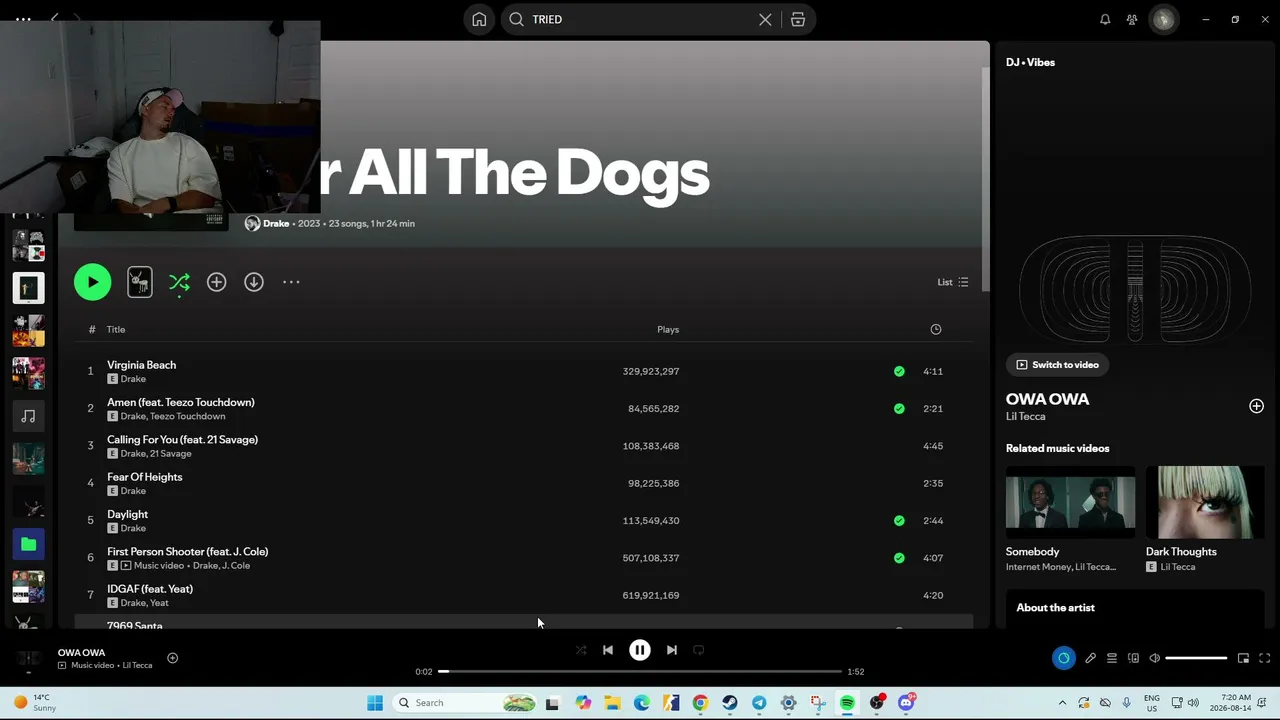1280x720 pixels.
Task: Adjust the Spotify volume slider
Action: 1196,658
